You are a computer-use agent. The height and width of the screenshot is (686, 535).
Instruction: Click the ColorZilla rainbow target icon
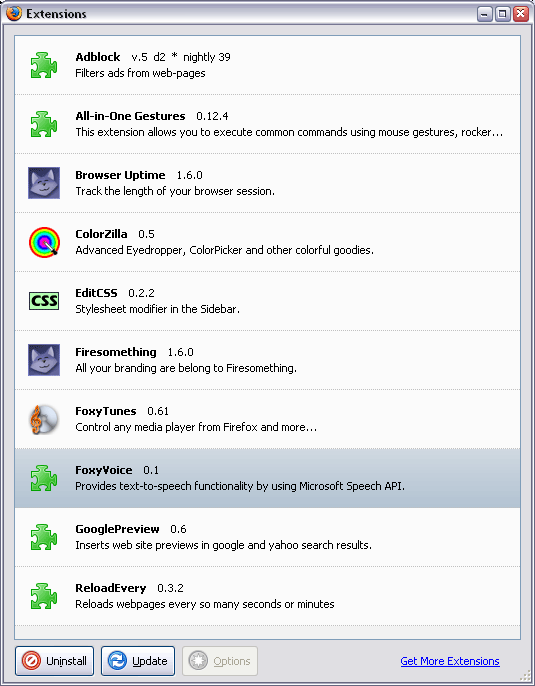tap(44, 242)
